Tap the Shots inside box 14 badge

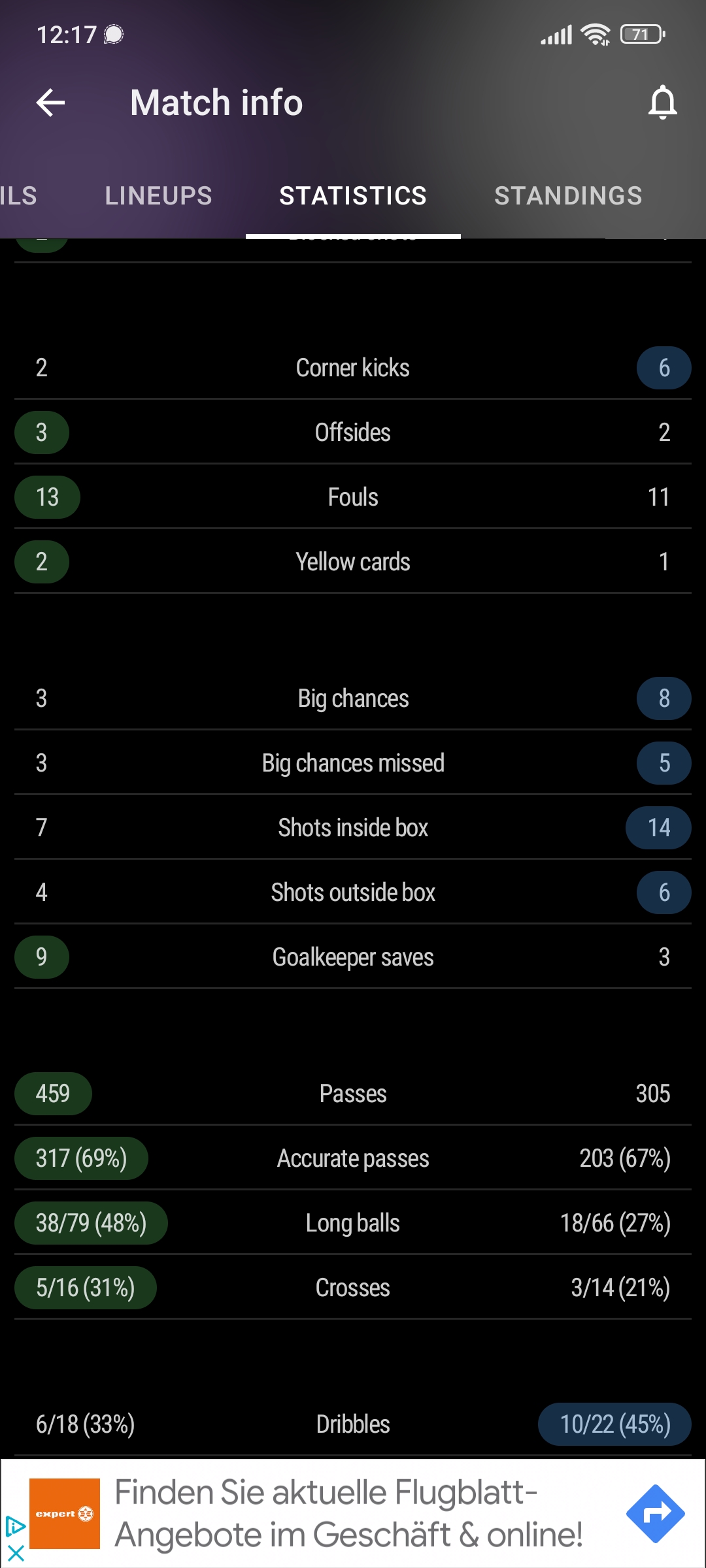(x=658, y=828)
